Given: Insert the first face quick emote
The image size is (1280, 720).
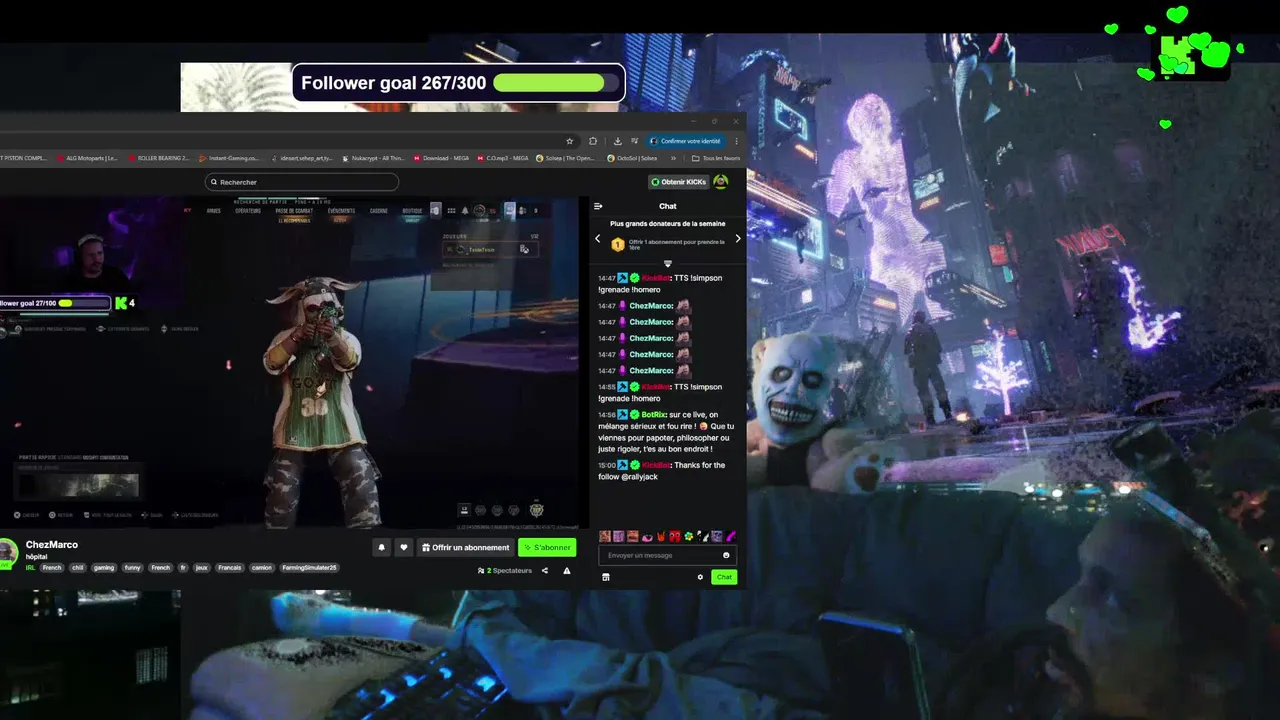Looking at the screenshot, I should pyautogui.click(x=605, y=536).
